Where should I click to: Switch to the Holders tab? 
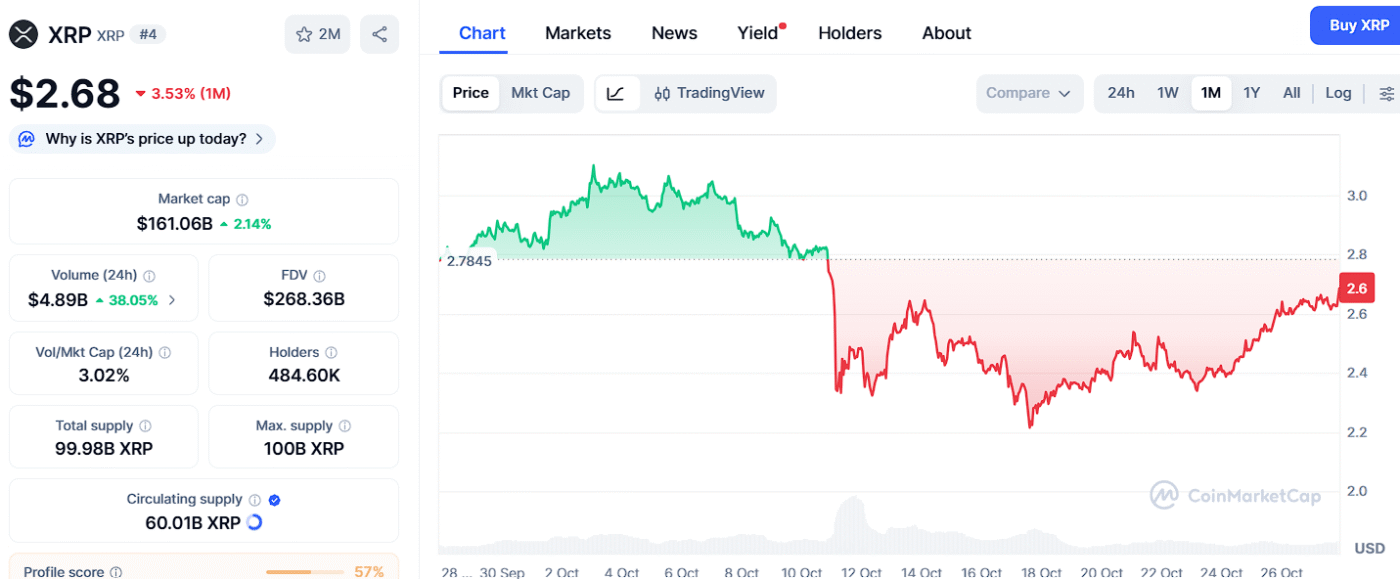tap(849, 33)
